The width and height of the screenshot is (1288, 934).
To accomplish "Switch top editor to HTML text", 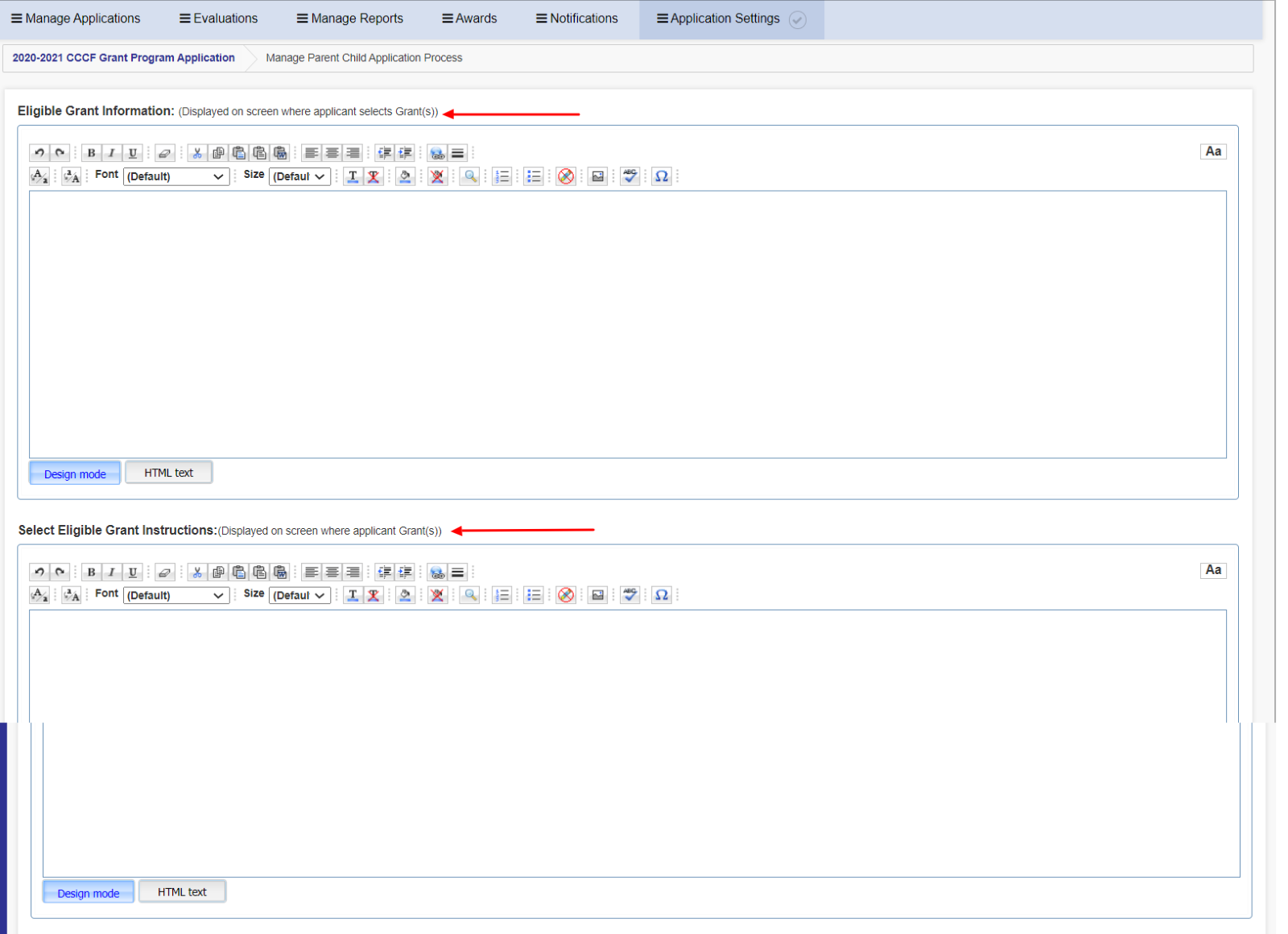I will pyautogui.click(x=169, y=473).
